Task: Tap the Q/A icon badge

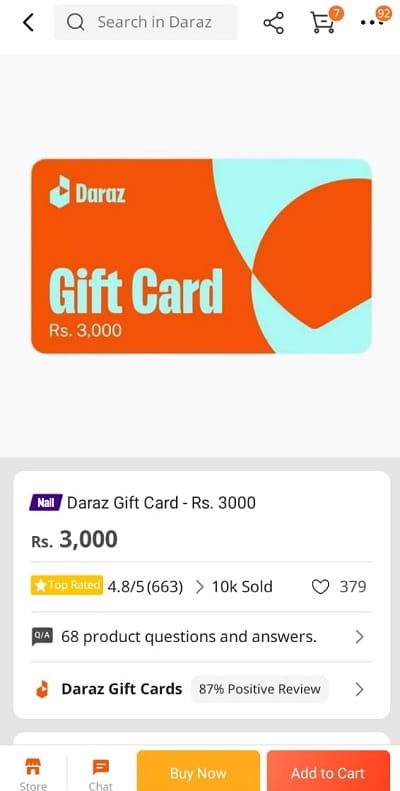Action: point(42,636)
